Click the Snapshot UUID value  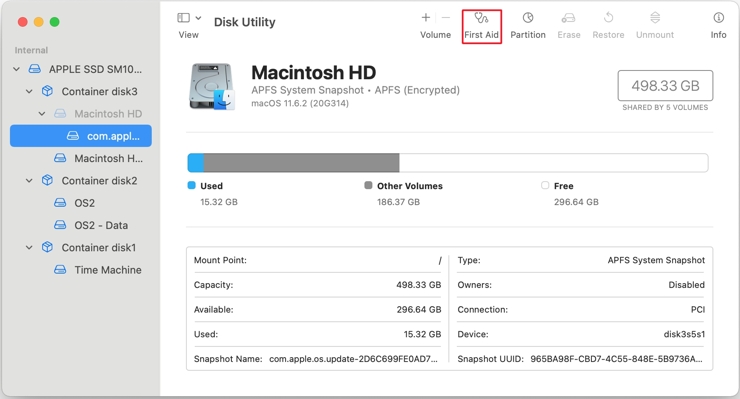pos(616,359)
